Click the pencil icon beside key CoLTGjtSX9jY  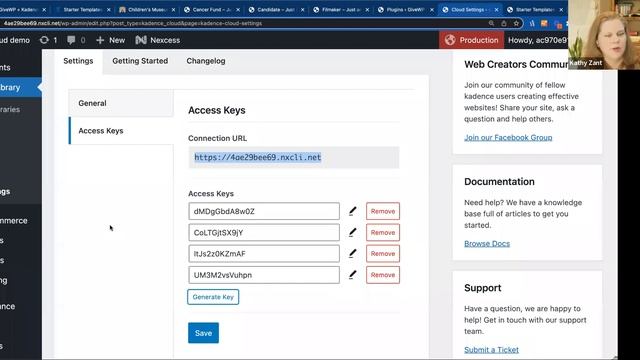[353, 232]
